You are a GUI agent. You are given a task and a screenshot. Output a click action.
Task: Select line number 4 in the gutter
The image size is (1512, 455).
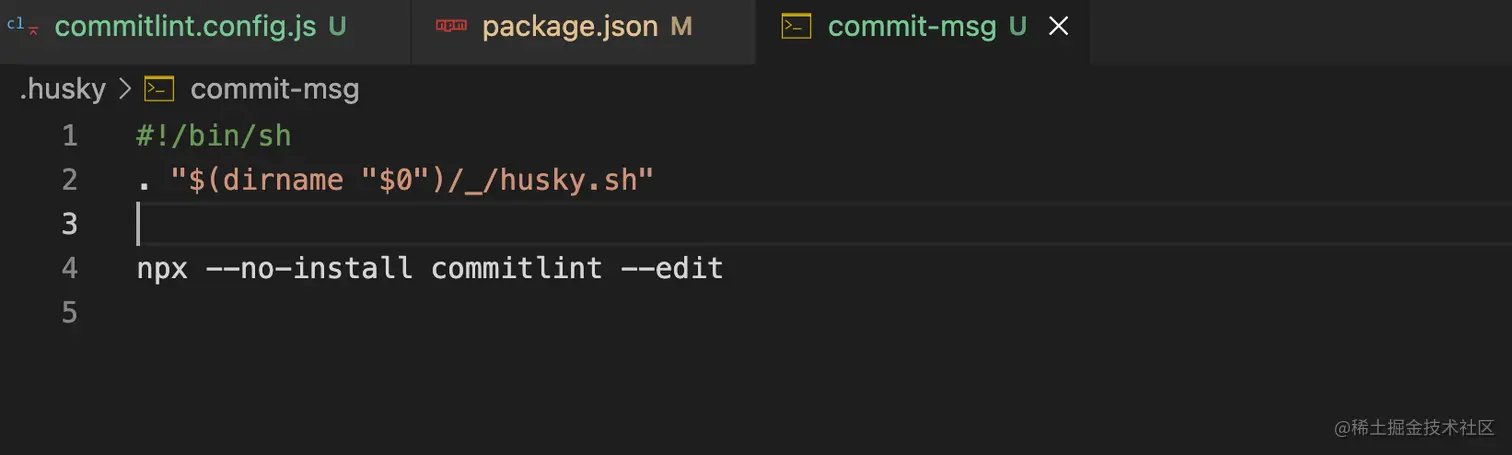[69, 268]
